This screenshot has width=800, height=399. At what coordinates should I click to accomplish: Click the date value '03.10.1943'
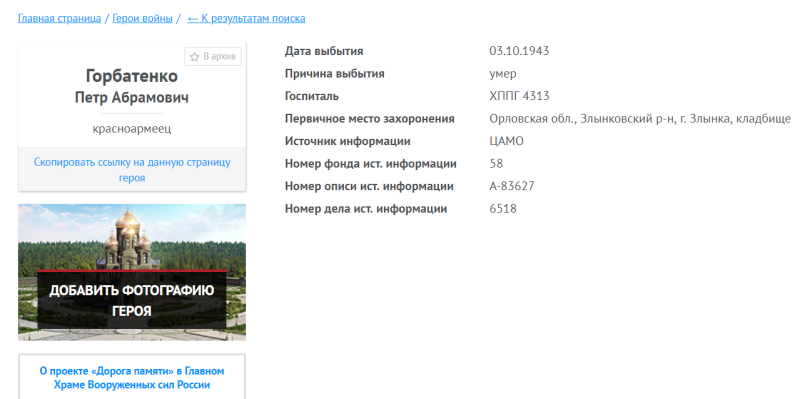coord(519,51)
